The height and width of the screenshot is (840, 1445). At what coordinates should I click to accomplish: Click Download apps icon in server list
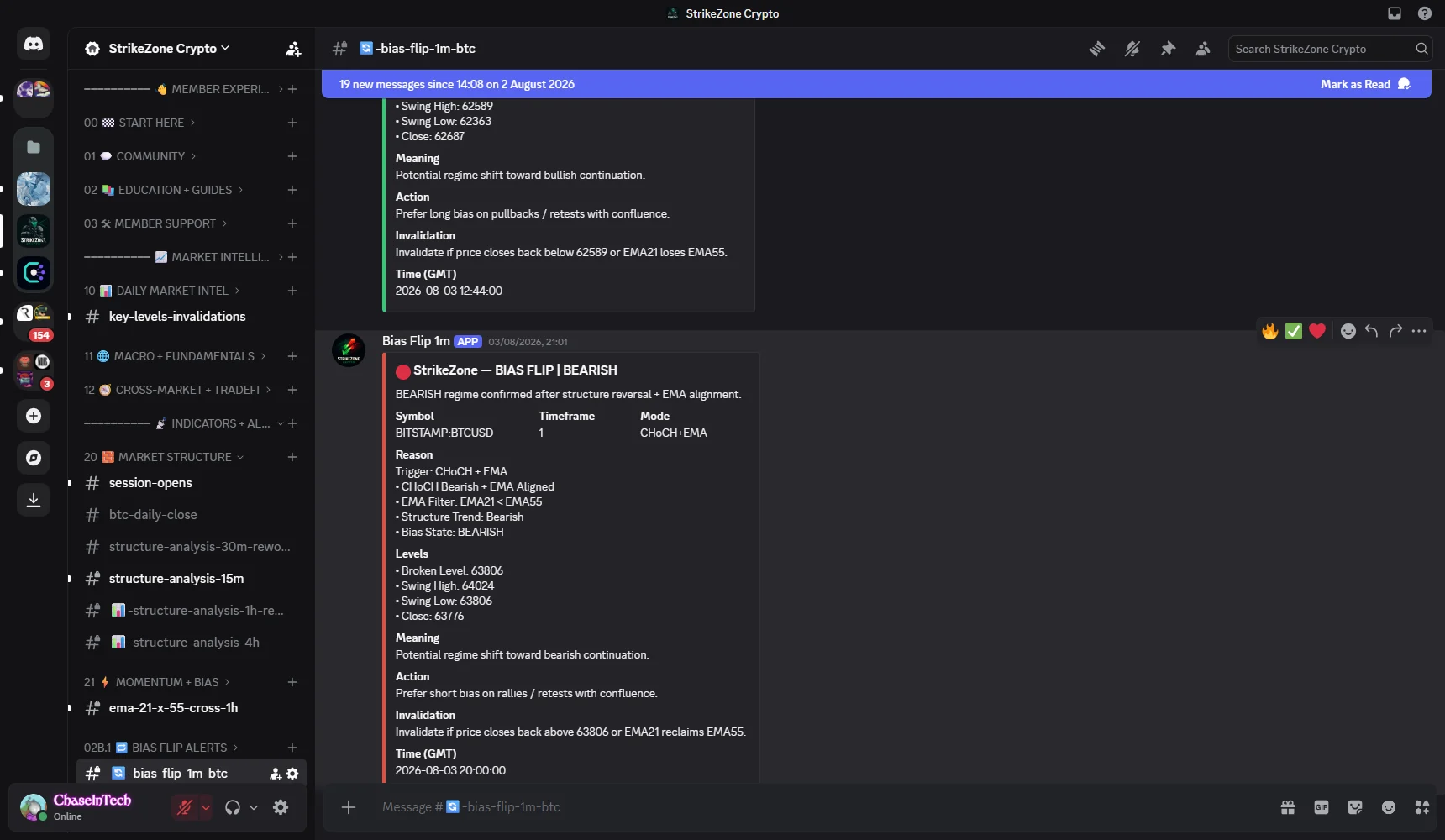click(x=34, y=500)
